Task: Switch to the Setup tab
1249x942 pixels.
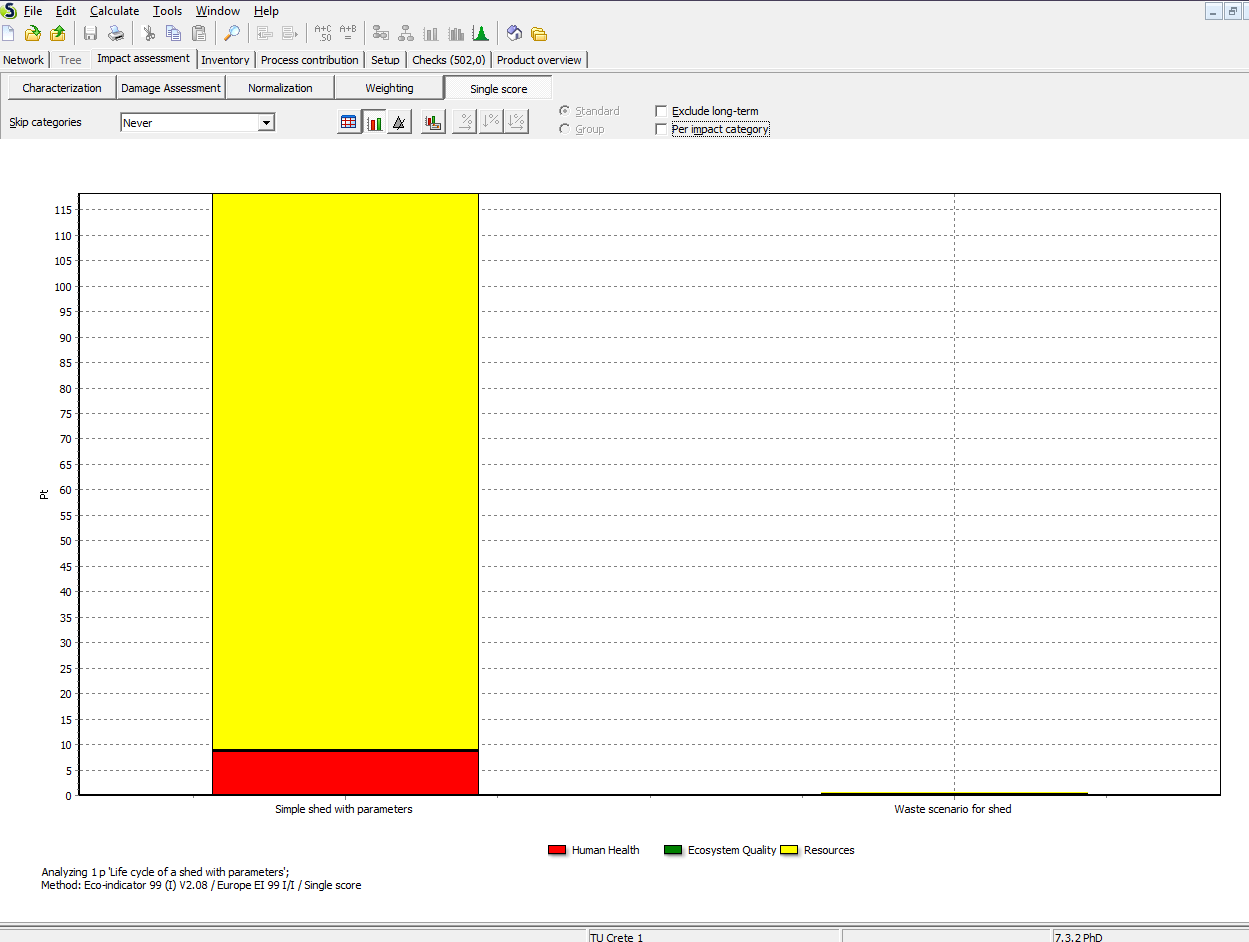Action: point(385,60)
